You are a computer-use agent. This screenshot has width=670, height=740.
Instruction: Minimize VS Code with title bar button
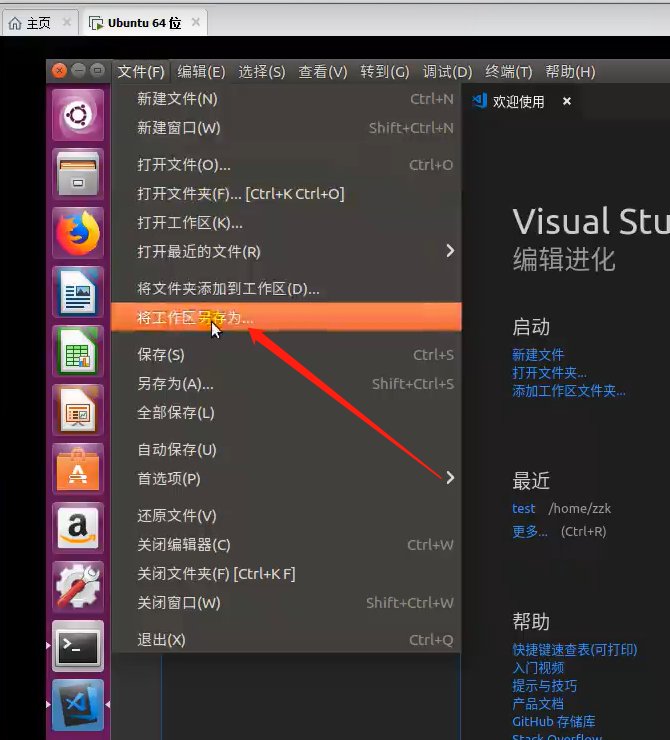(78, 71)
